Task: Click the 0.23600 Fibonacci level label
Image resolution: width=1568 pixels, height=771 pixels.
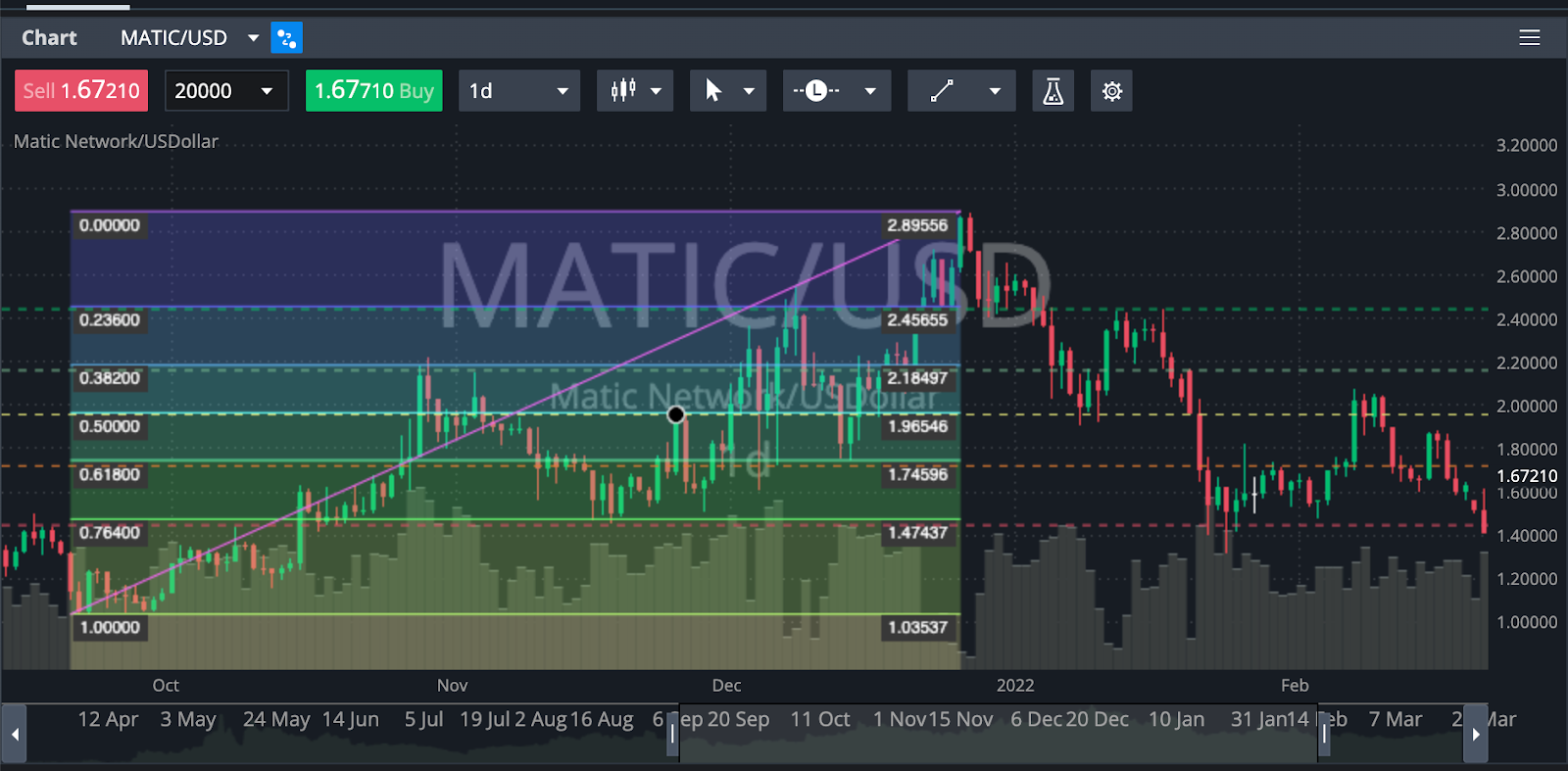Action: (x=110, y=320)
